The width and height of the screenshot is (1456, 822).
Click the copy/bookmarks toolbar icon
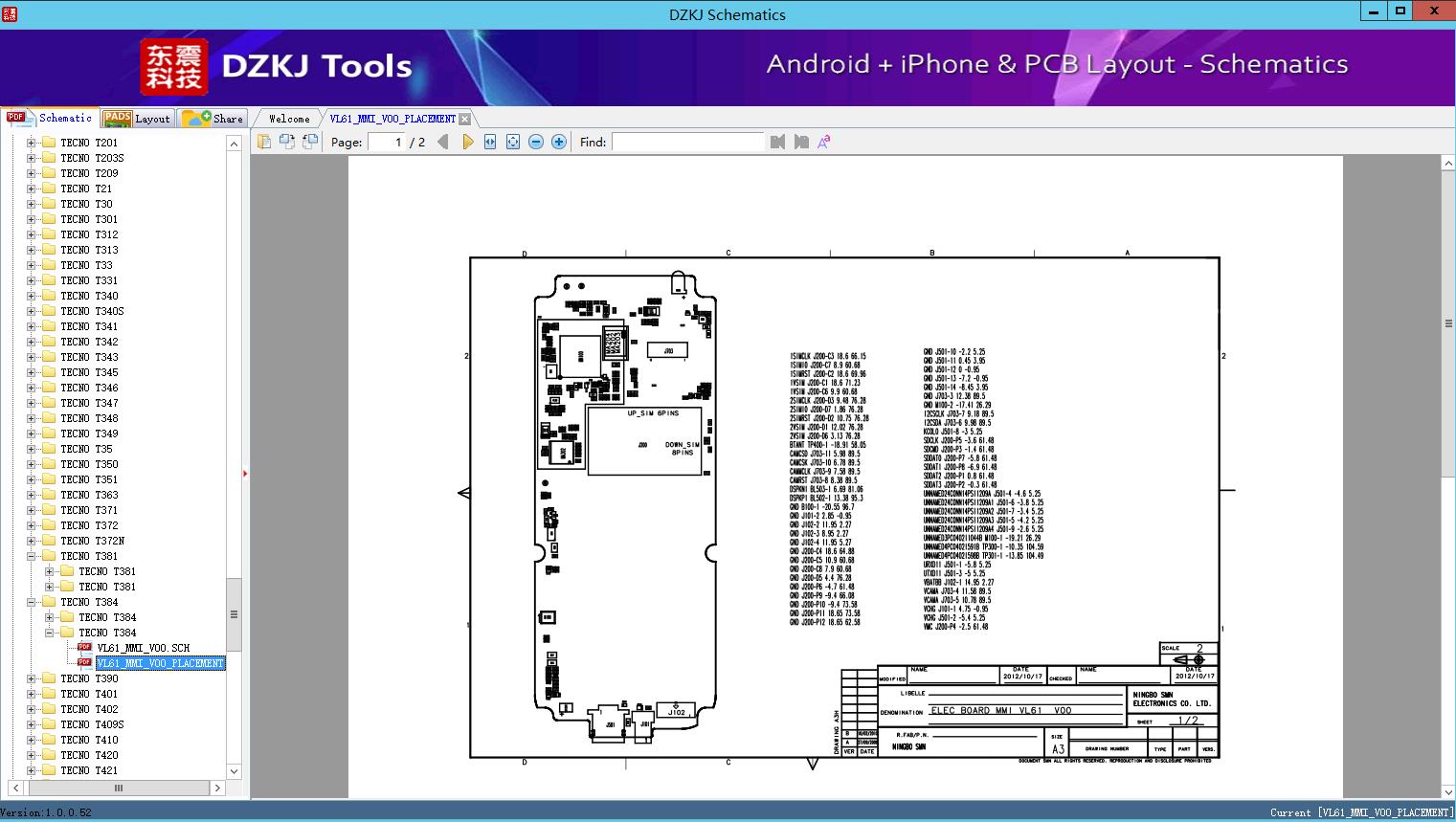tap(263, 142)
